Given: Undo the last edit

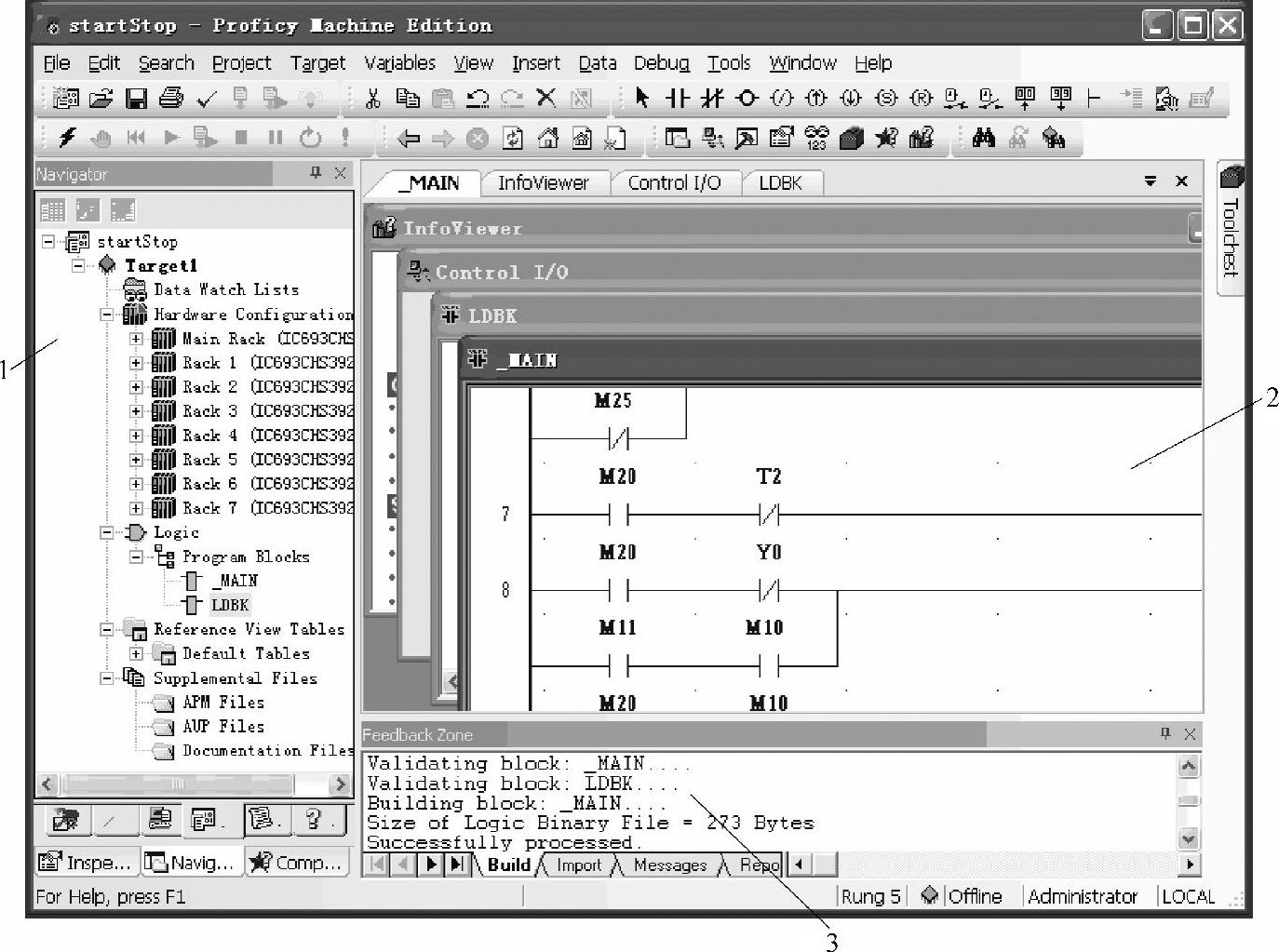Looking at the screenshot, I should [x=478, y=98].
